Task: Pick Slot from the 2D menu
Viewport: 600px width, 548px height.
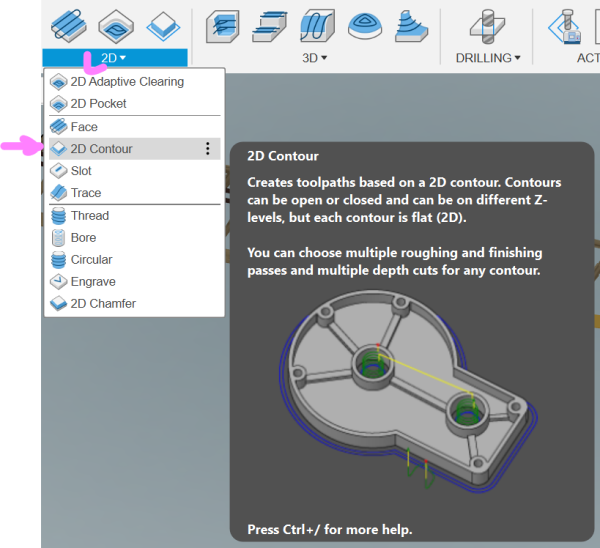Action: click(x=81, y=171)
